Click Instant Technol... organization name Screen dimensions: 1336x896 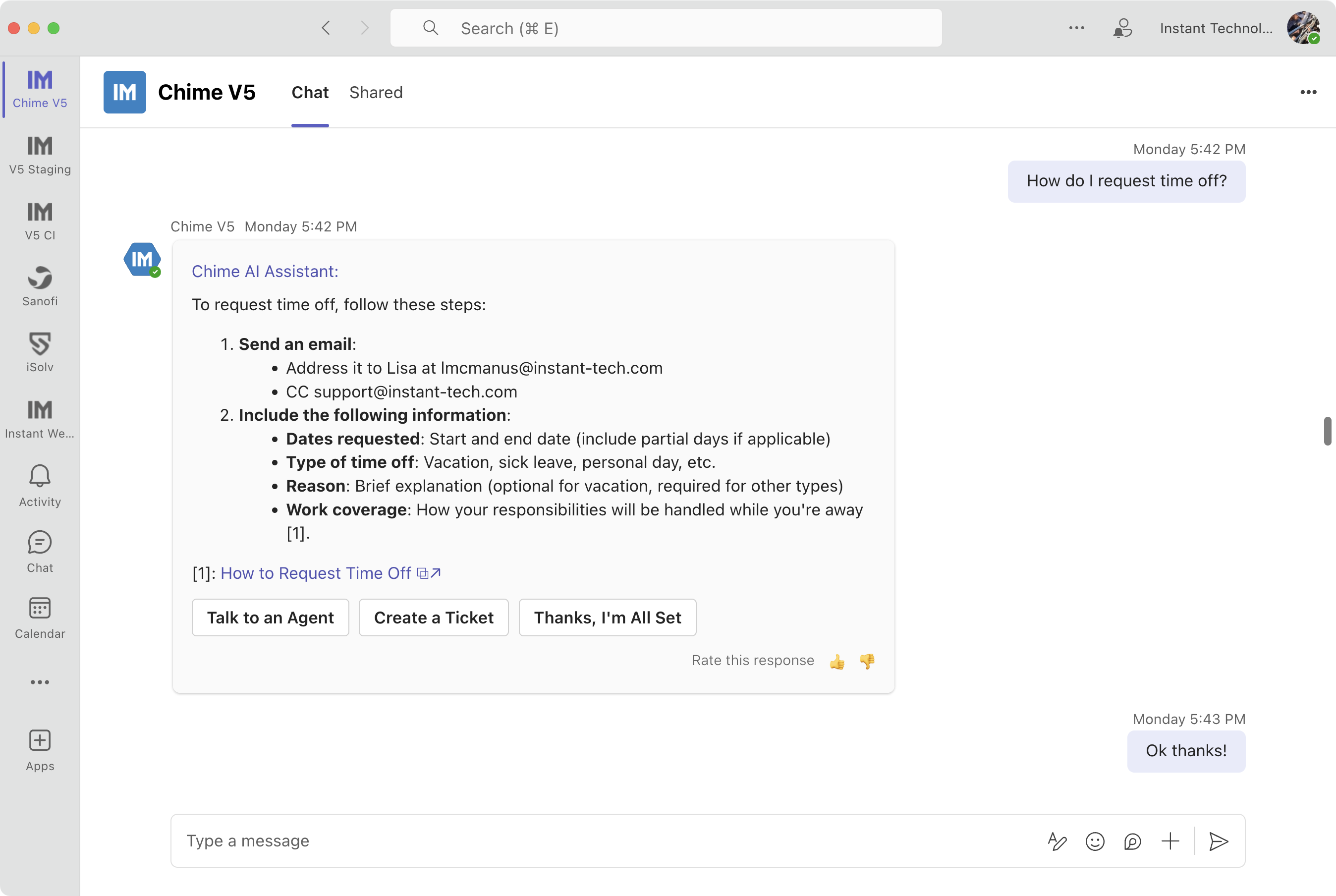1217,28
